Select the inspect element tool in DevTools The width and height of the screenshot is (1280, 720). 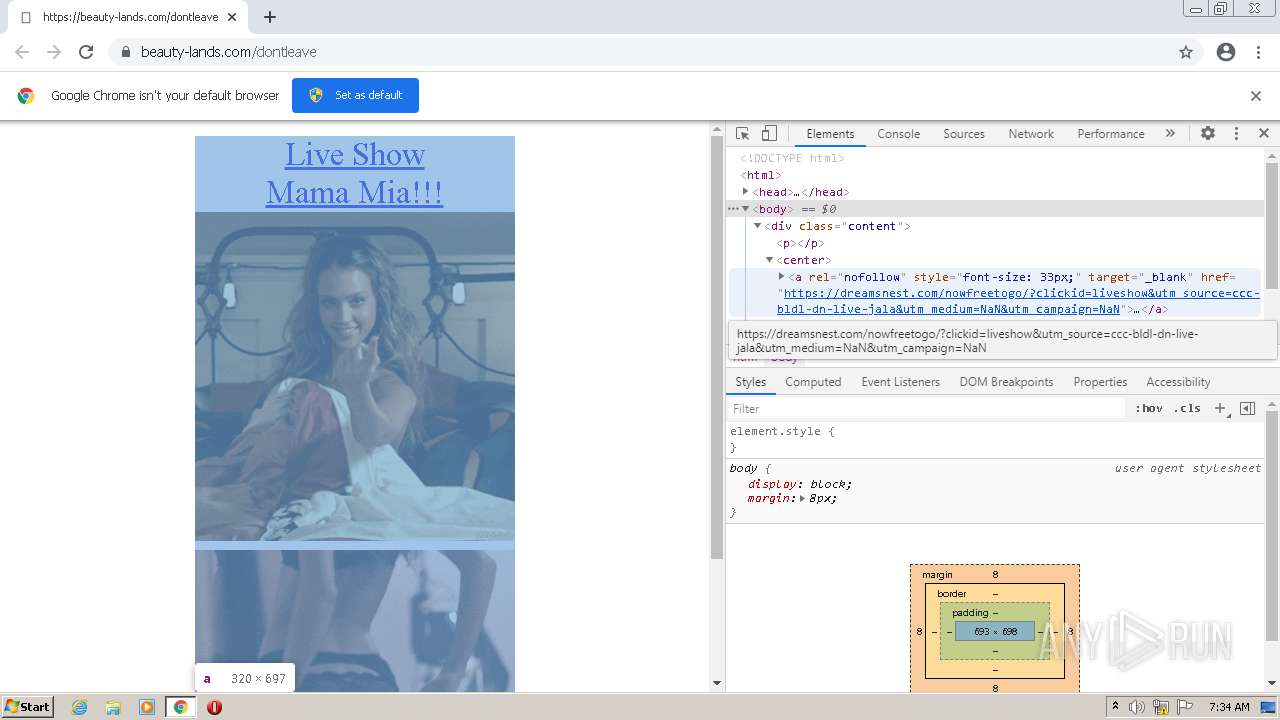[x=742, y=133]
